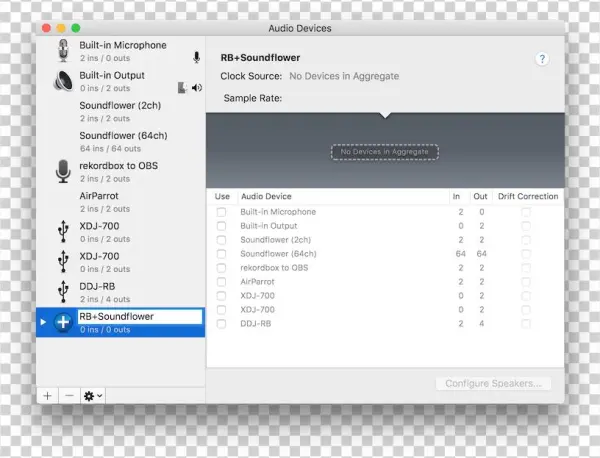Image resolution: width=600 pixels, height=458 pixels.
Task: Click the USB icon beside DDJ-RB
Action: coord(63,292)
